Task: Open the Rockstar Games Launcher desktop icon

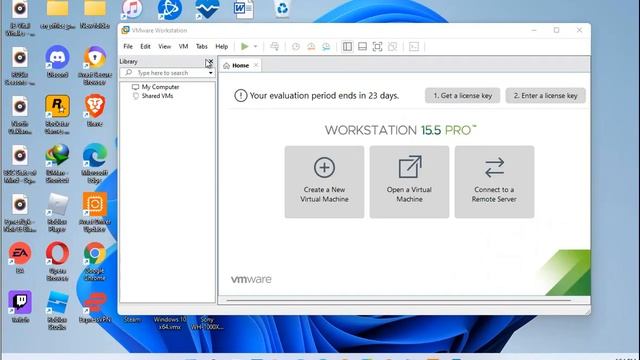Action: 57,114
